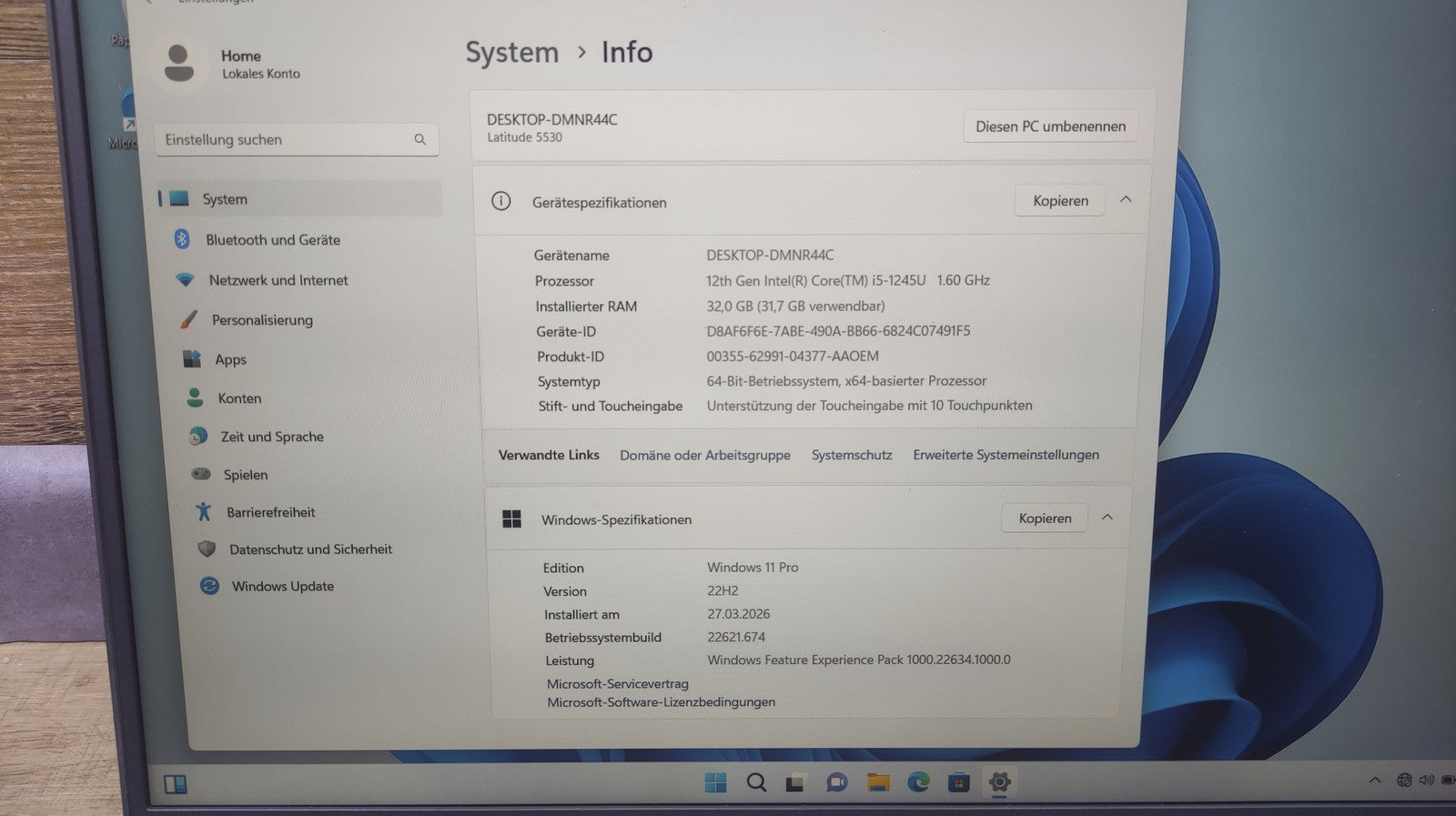This screenshot has height=816, width=1456.
Task: Click the Wi-Fi network icon in sidebar
Action: 185,280
